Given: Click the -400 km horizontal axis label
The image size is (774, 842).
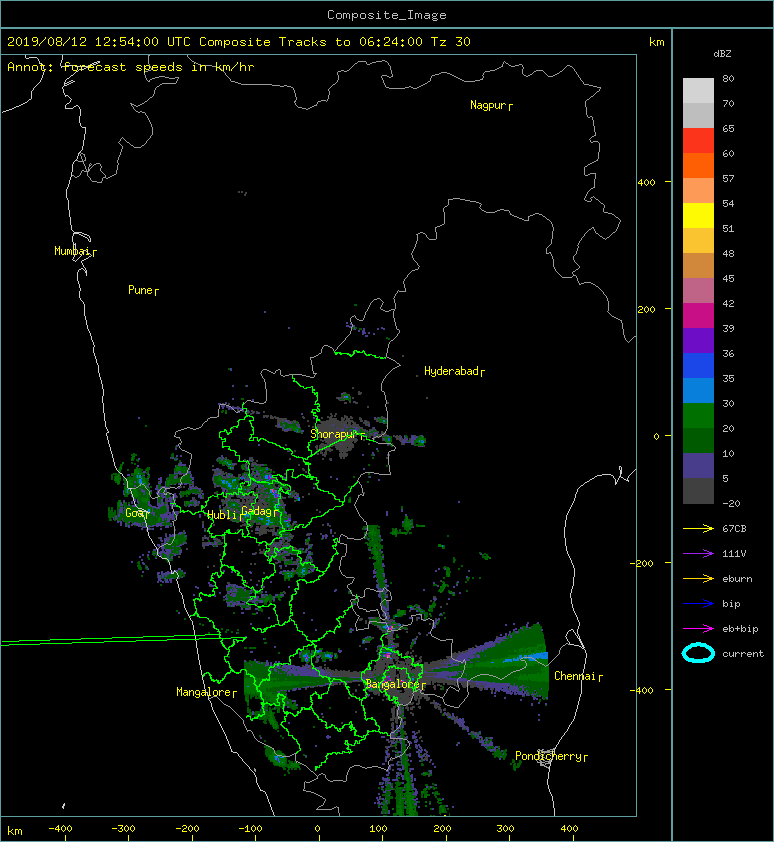Looking at the screenshot, I should click(x=60, y=829).
